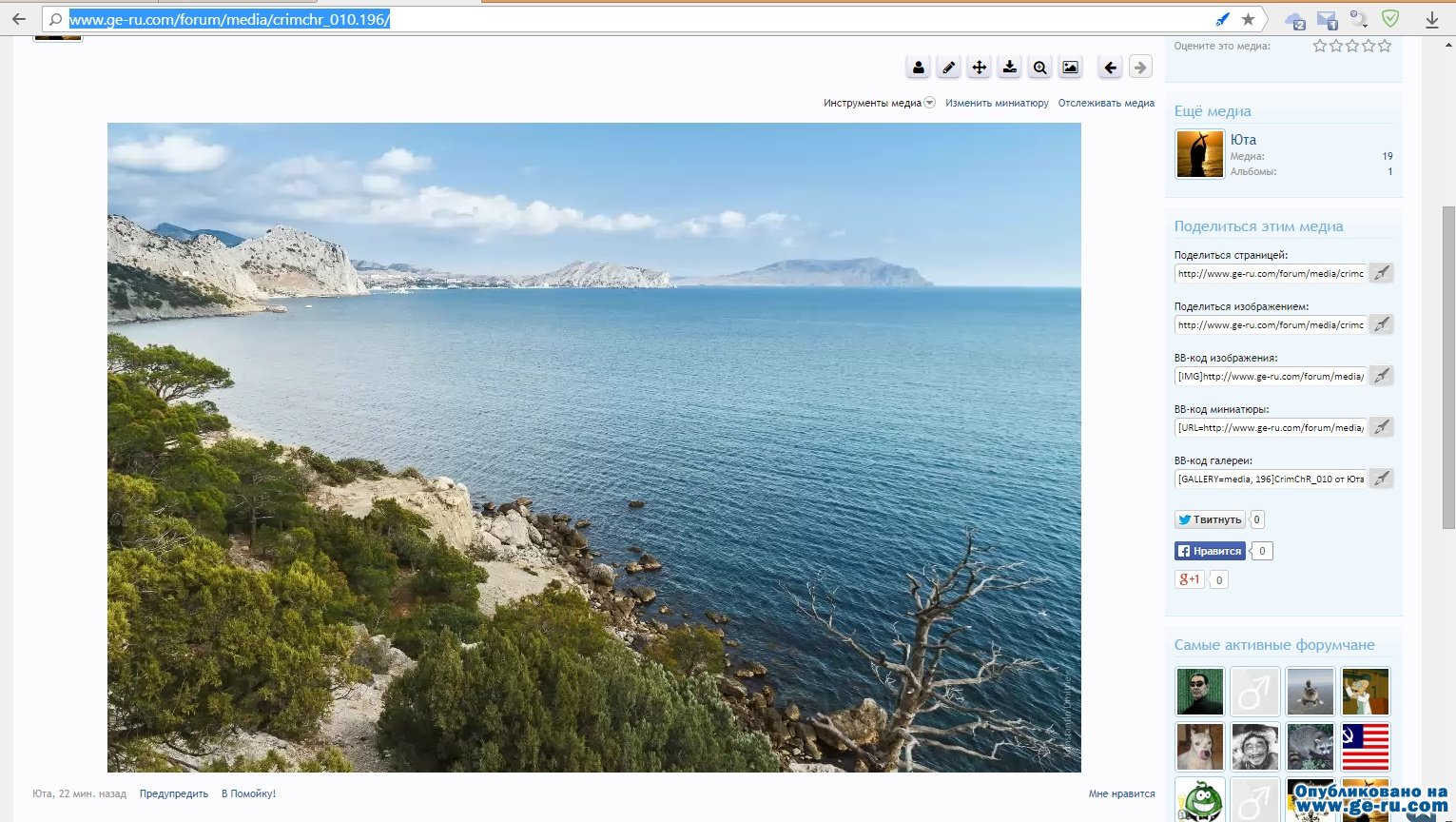
Task: Select the 'Поделиться изображением' URL field
Action: tap(1271, 324)
